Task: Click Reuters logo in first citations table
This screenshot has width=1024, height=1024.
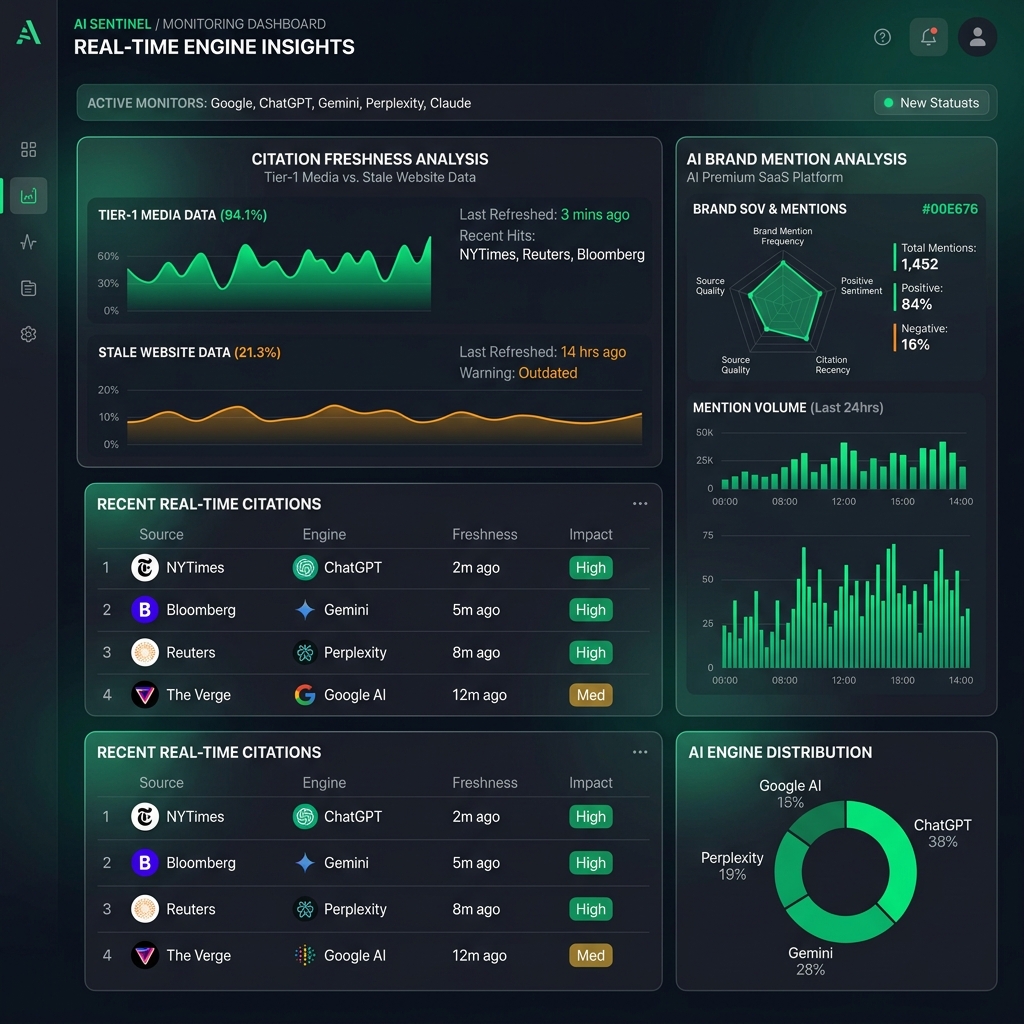Action: click(x=145, y=652)
